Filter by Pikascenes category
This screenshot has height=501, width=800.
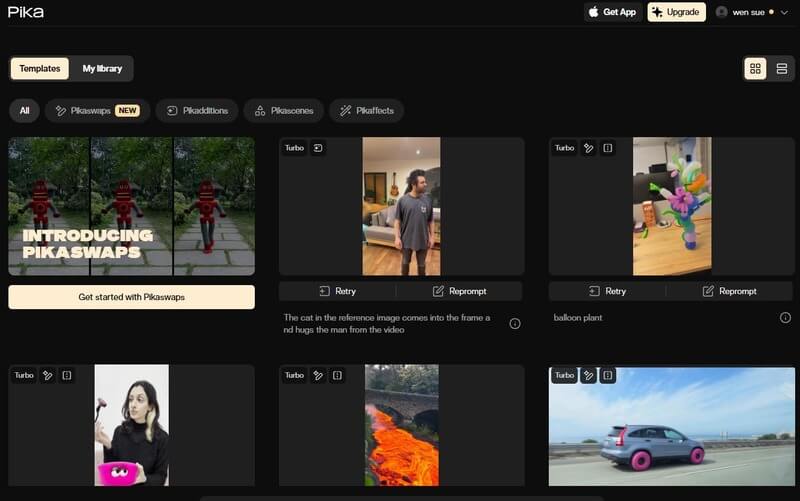coord(284,111)
